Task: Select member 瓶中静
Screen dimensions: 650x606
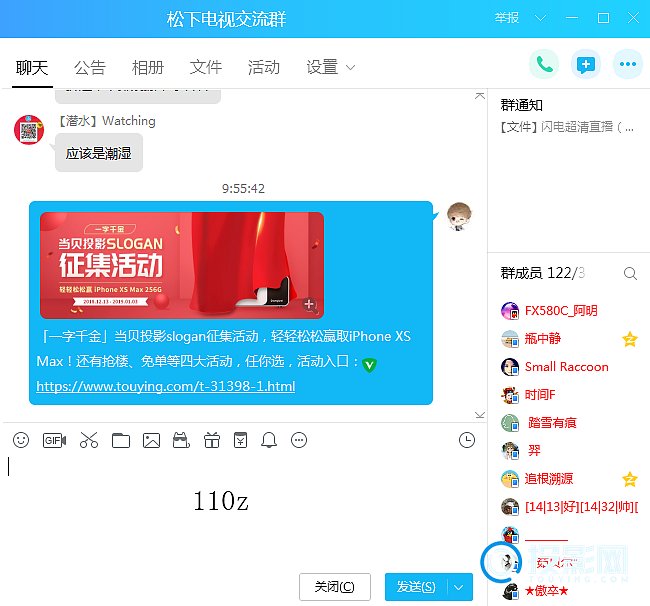Action: click(x=543, y=339)
